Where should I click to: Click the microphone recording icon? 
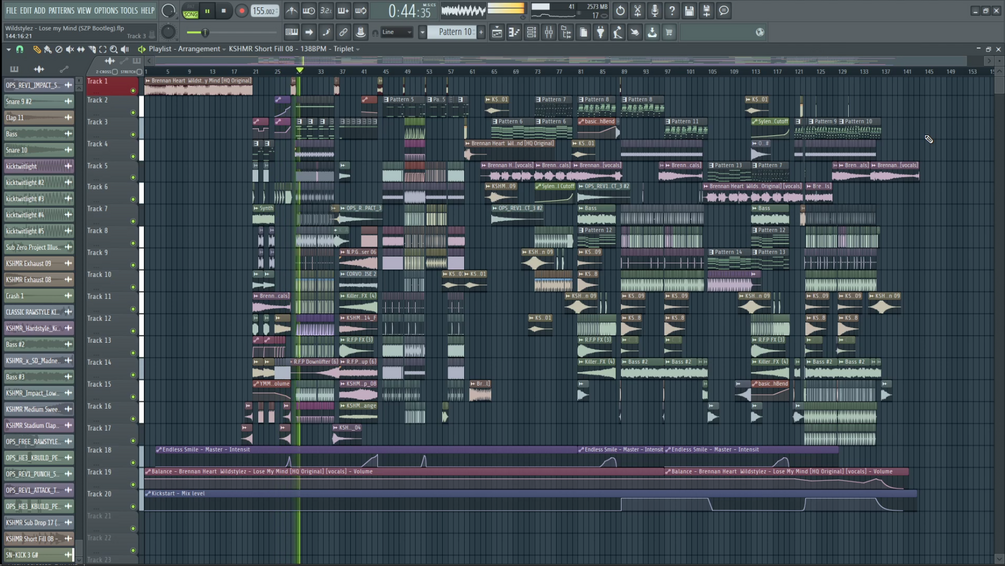(654, 11)
